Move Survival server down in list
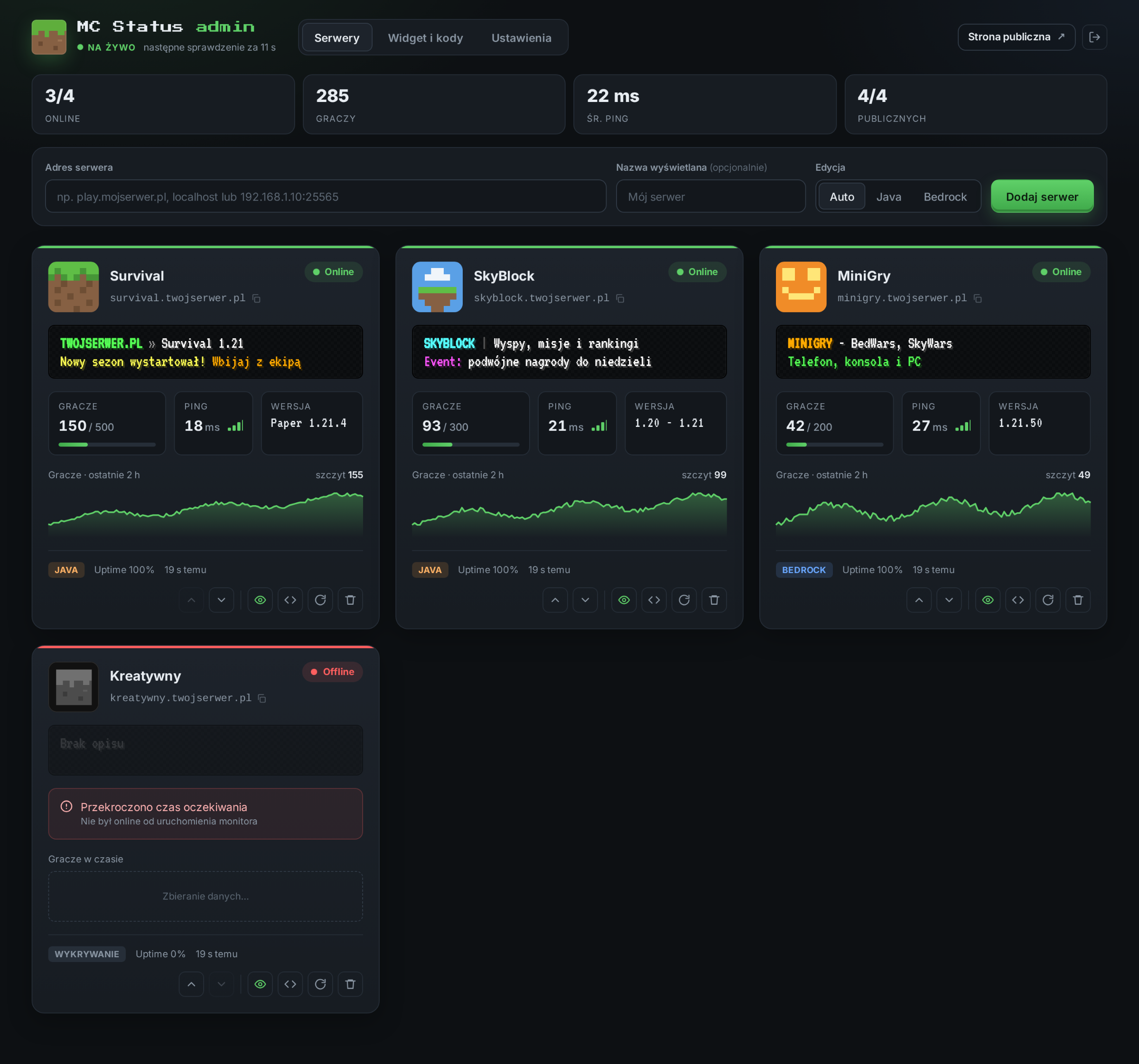 [222, 600]
